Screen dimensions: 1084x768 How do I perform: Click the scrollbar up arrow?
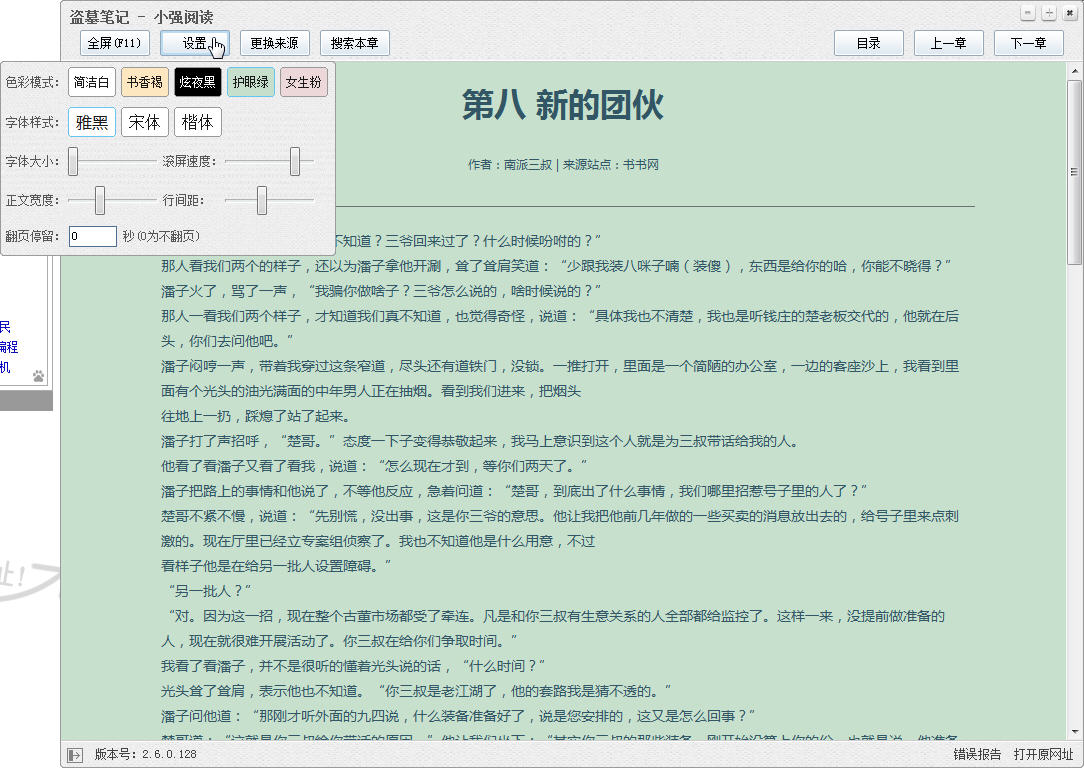pyautogui.click(x=1074, y=71)
